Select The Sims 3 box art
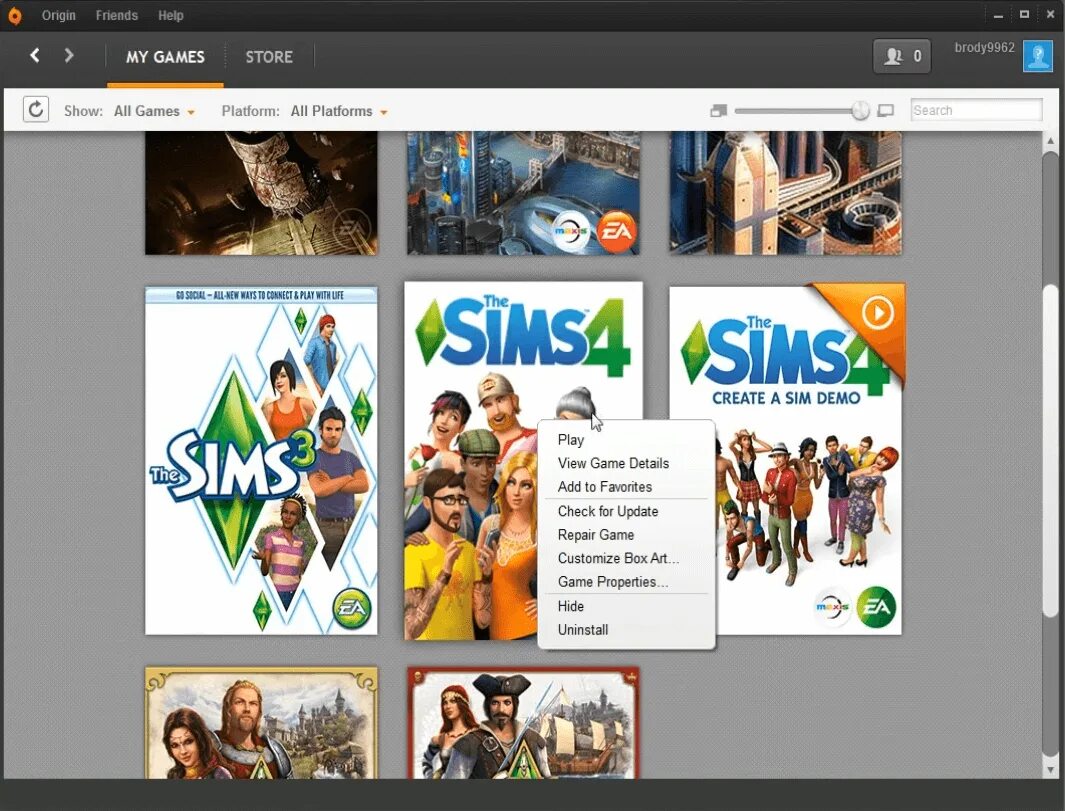This screenshot has height=811, width=1065. pos(261,461)
